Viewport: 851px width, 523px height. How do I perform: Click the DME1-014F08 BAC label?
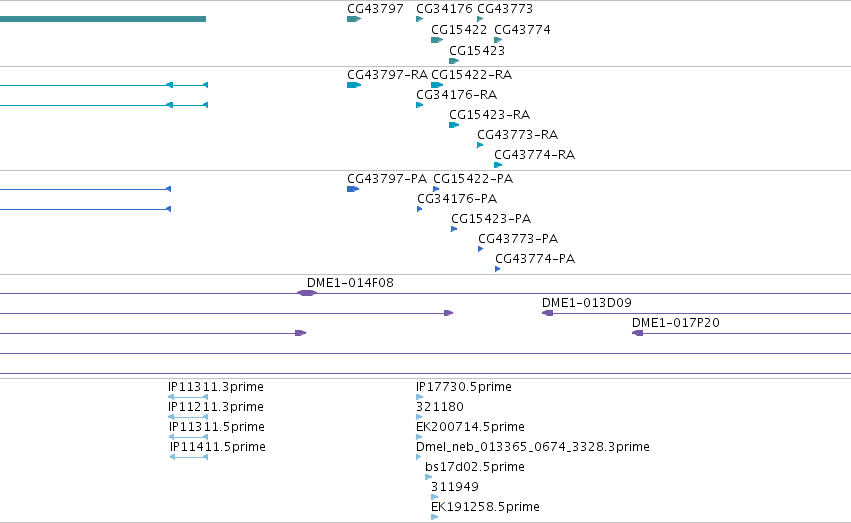pos(350,283)
